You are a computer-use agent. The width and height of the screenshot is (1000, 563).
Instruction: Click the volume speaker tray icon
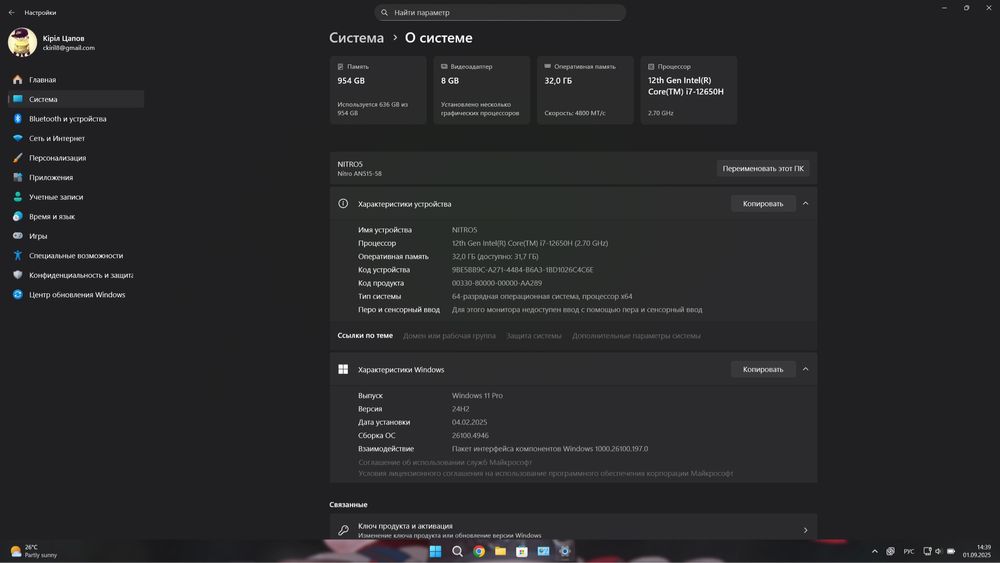938,551
